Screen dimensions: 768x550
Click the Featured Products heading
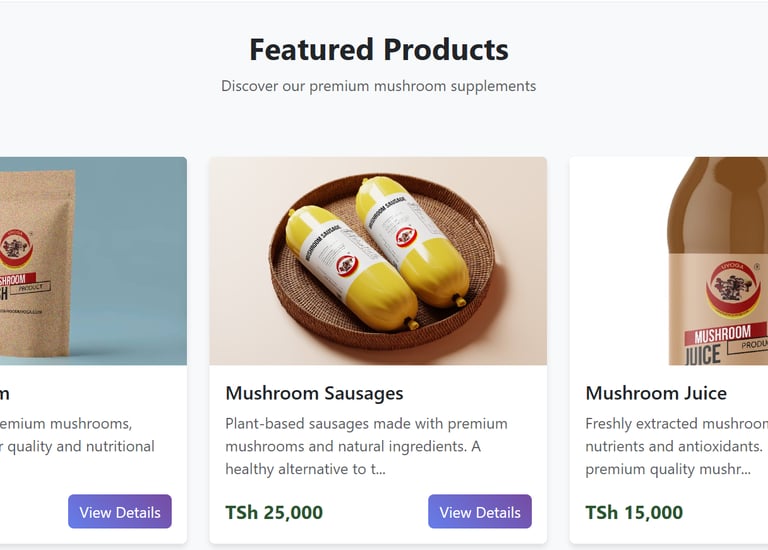pos(378,49)
